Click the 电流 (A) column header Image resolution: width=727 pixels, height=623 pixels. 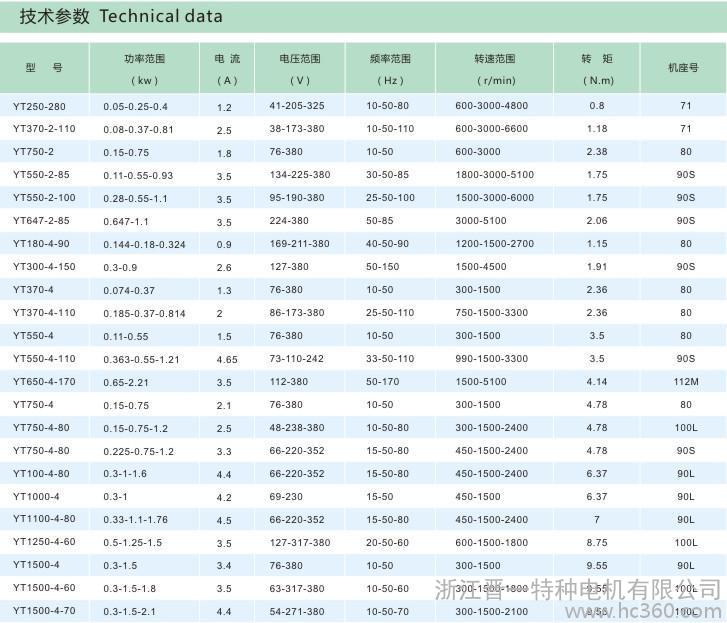click(x=226, y=68)
